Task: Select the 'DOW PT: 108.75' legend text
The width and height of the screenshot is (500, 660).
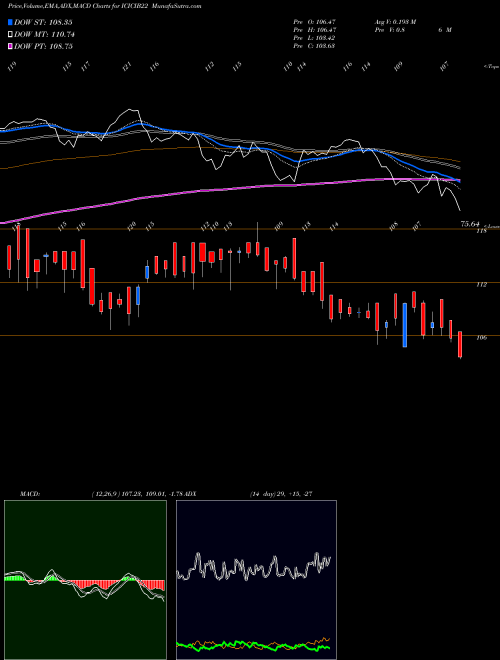Action: [x=43, y=46]
